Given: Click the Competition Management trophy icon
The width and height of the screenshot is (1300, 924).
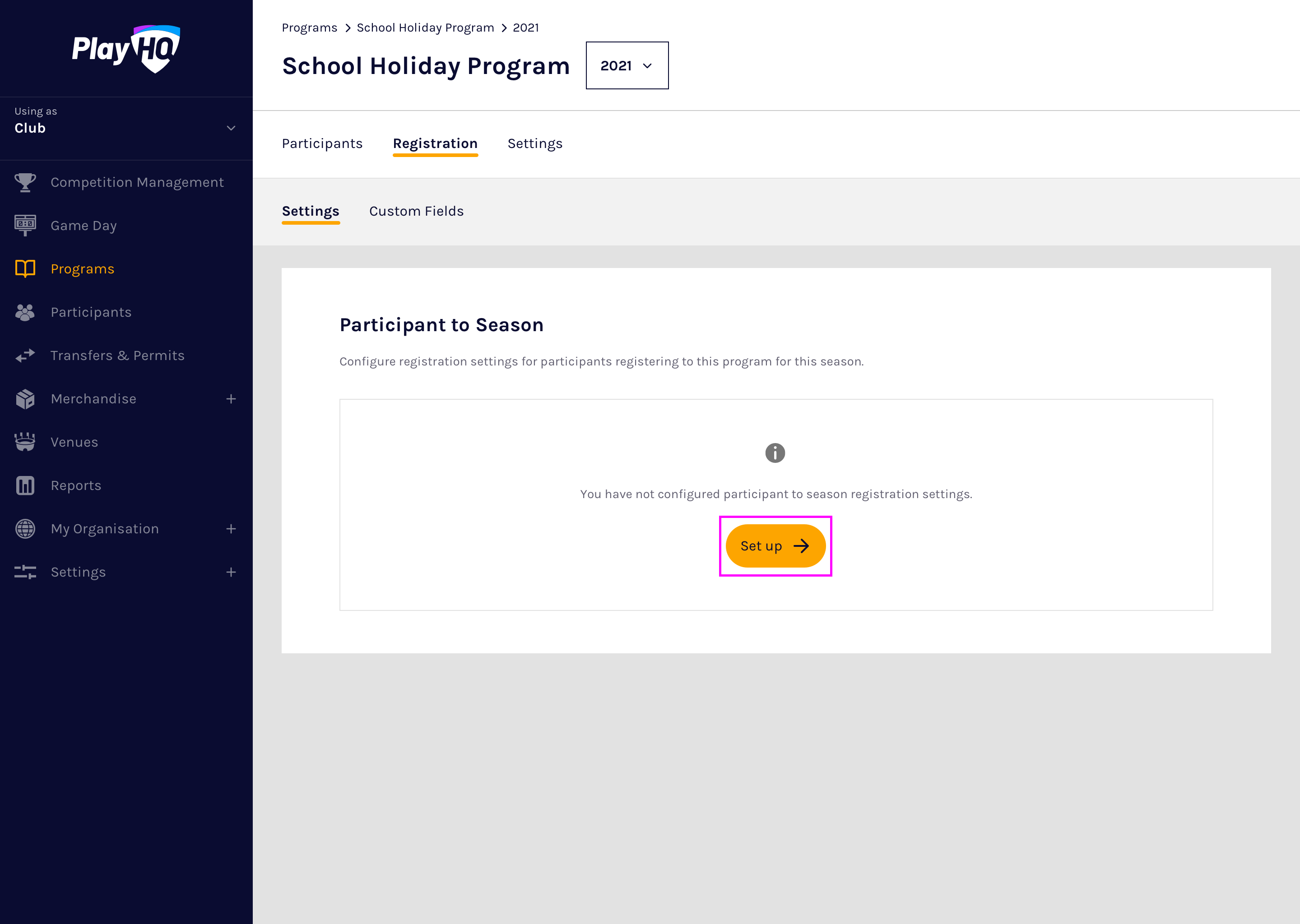Looking at the screenshot, I should click(x=25, y=182).
